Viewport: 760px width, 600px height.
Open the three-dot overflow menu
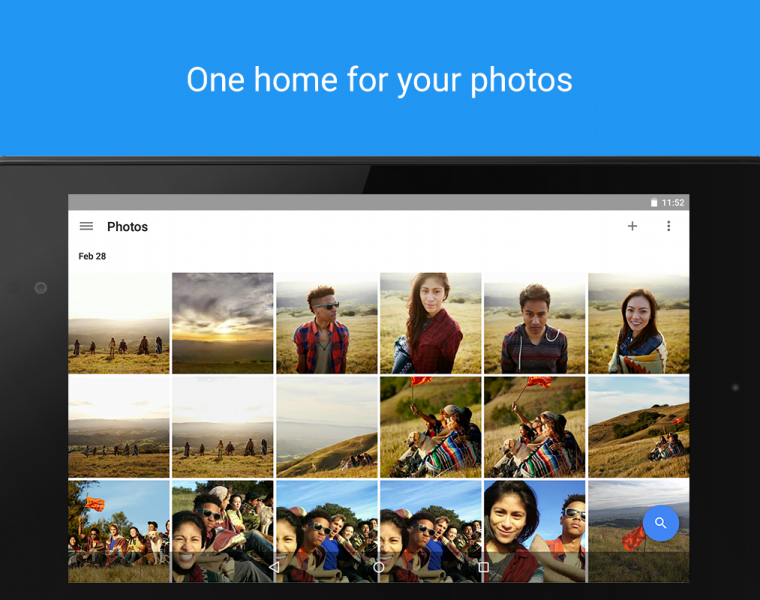pos(668,226)
